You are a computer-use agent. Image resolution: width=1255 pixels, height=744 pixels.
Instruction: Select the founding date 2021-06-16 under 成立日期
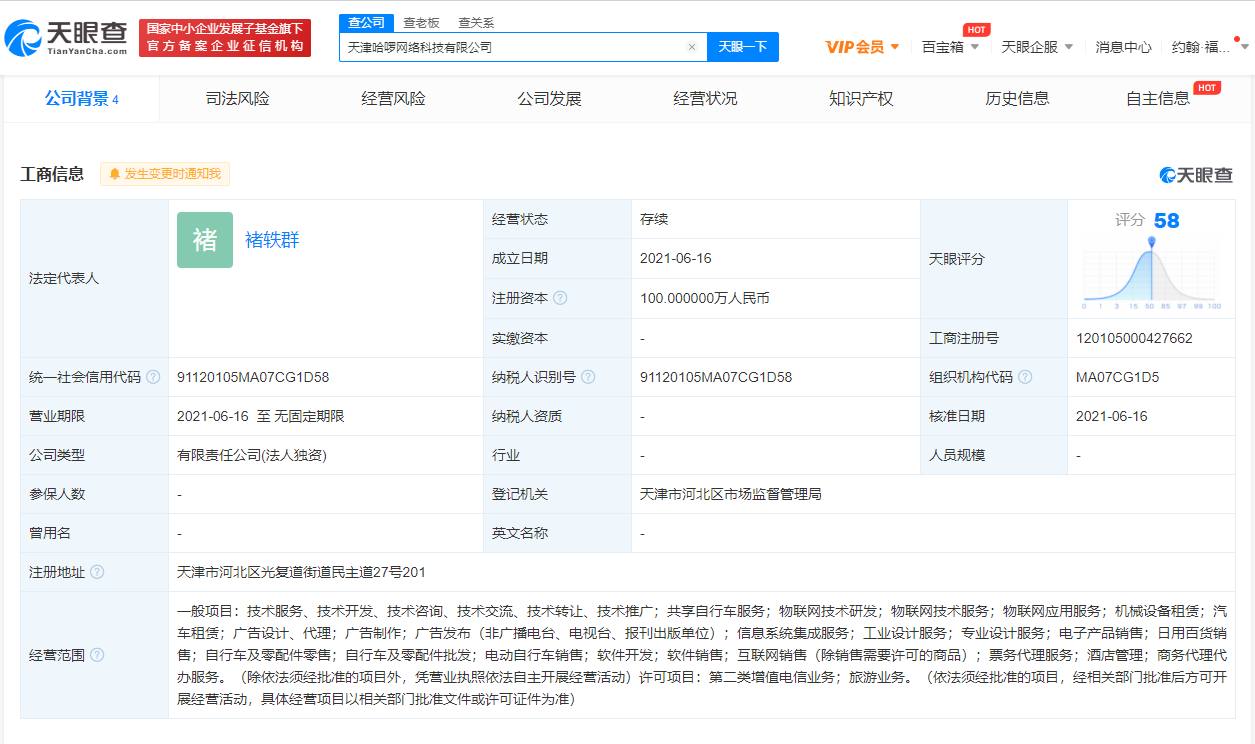pos(675,258)
